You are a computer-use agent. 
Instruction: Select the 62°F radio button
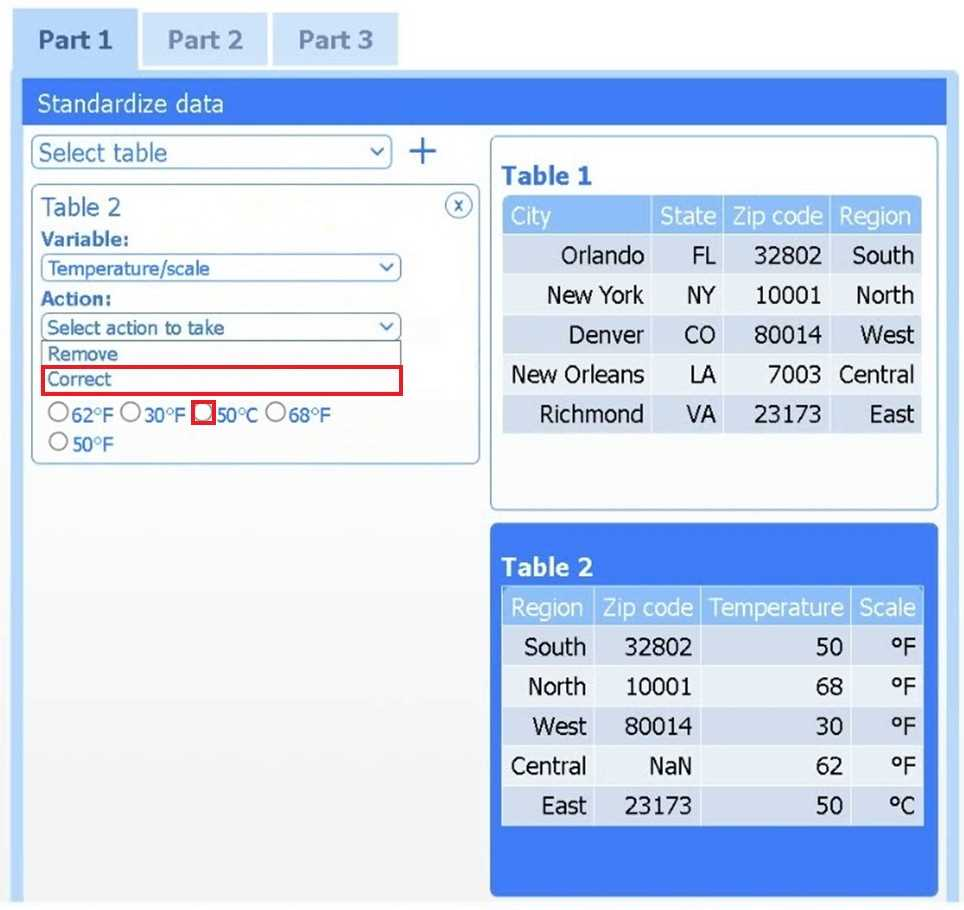[x=58, y=413]
